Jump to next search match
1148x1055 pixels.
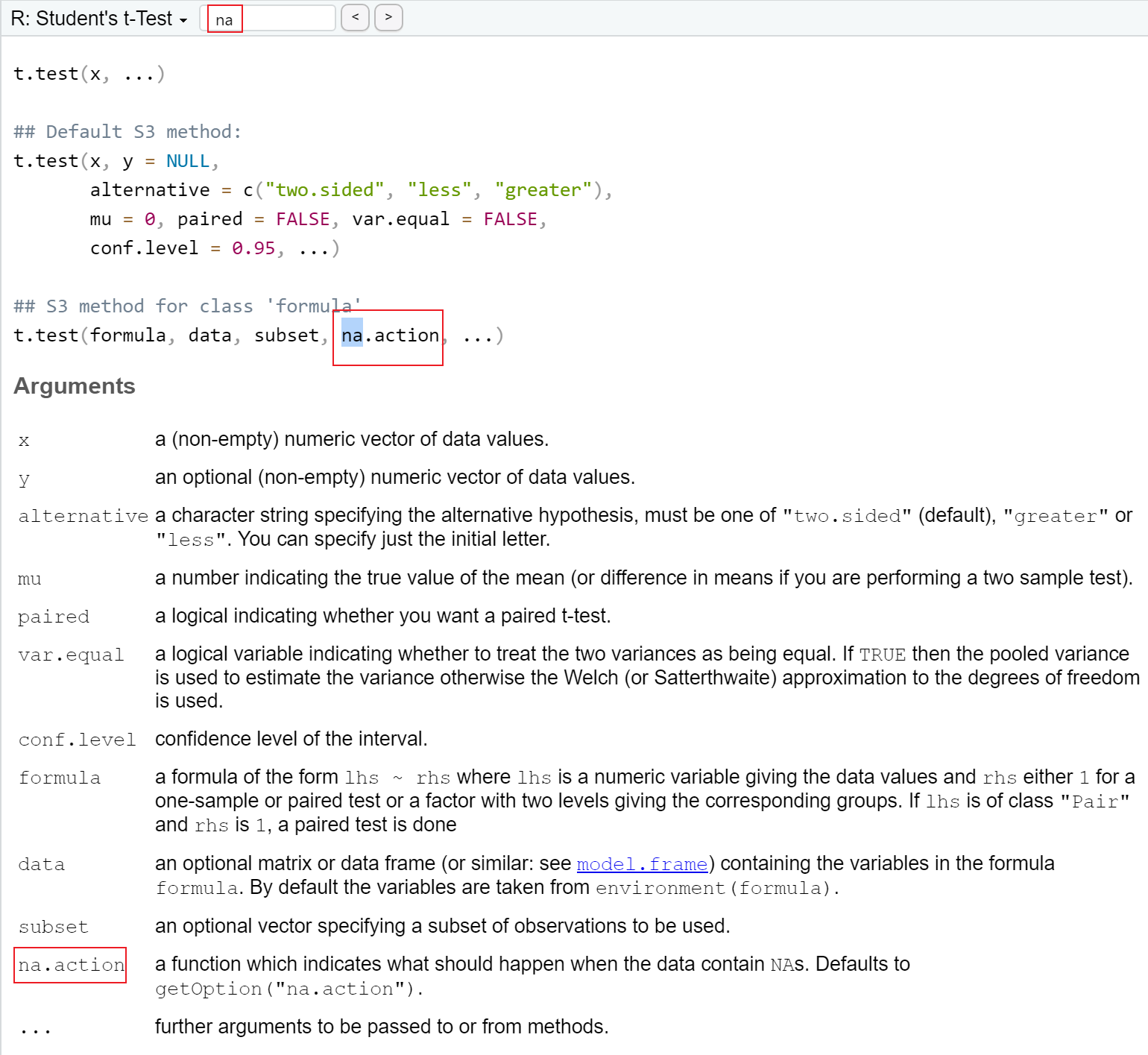(388, 17)
